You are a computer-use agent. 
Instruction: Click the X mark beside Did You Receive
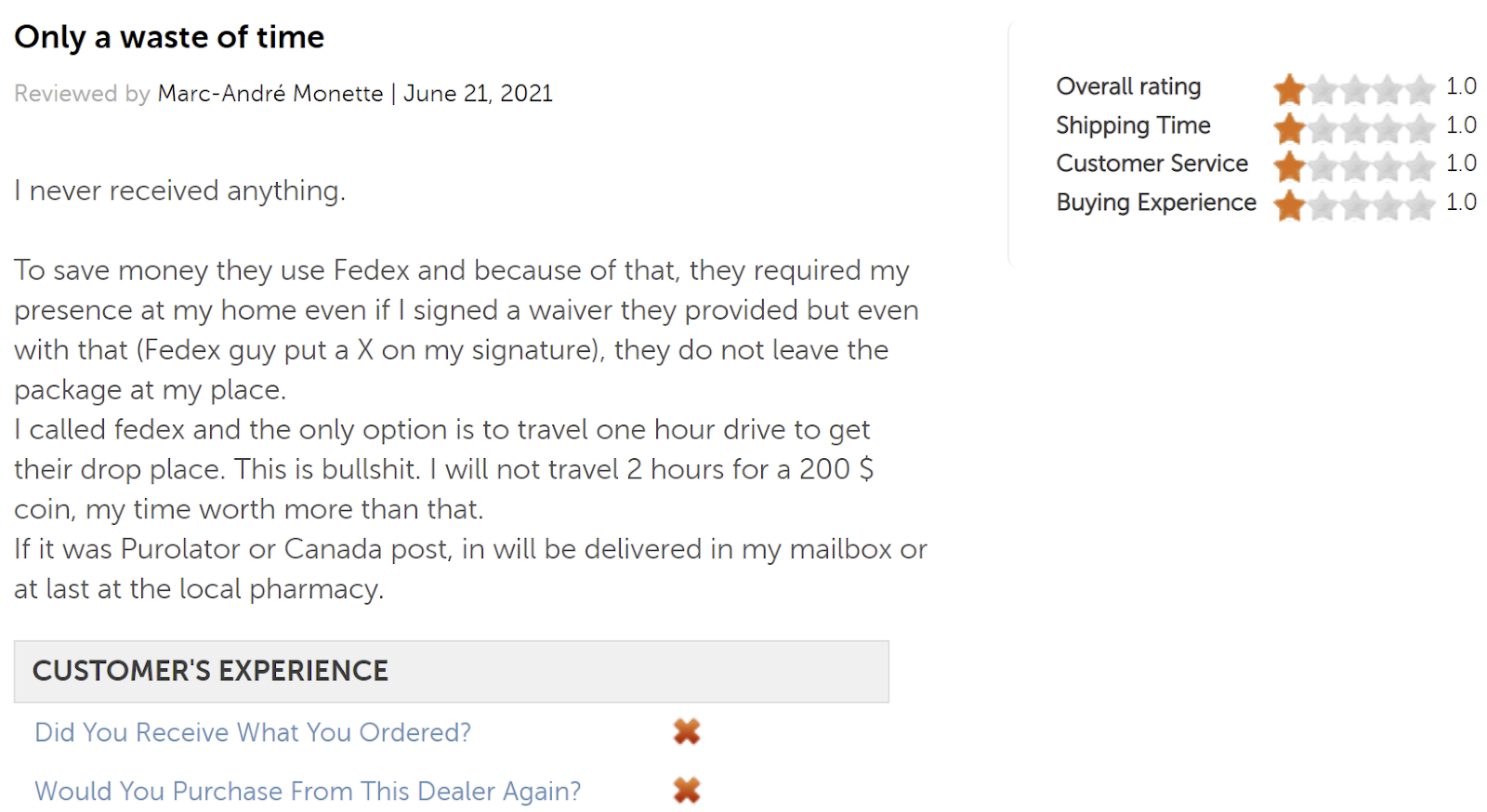point(687,732)
